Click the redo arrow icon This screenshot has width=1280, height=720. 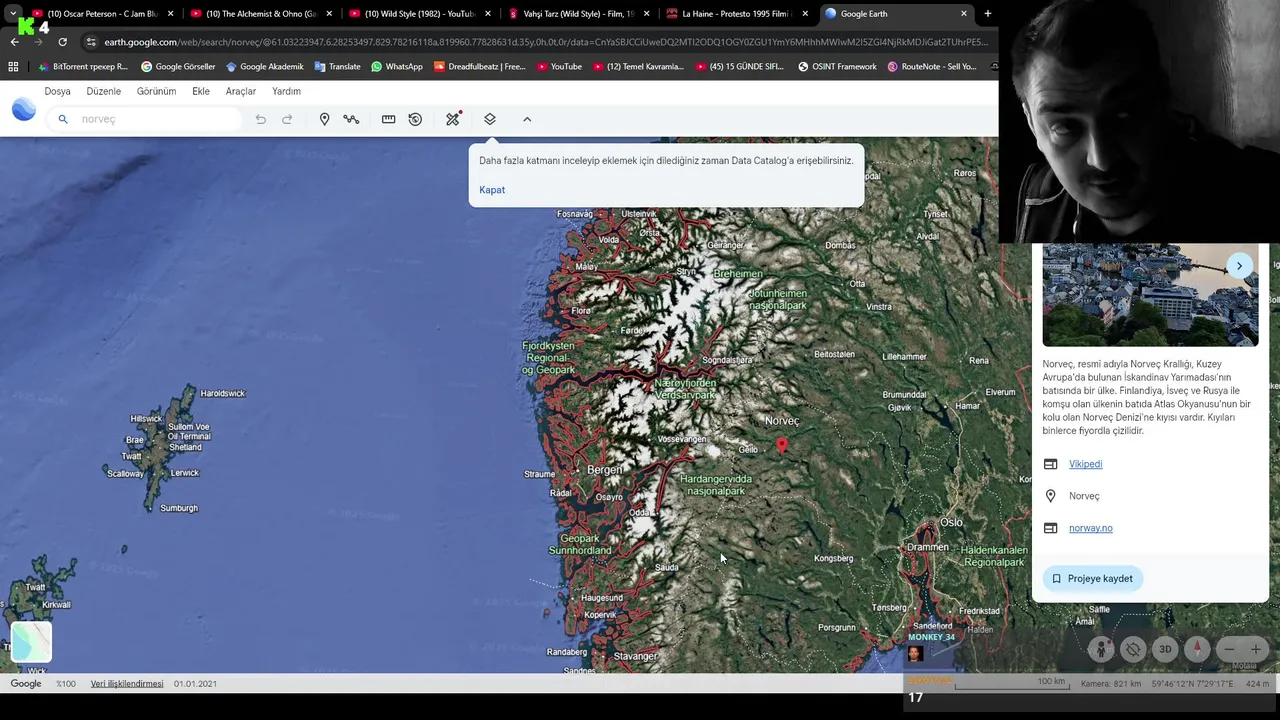tap(287, 119)
